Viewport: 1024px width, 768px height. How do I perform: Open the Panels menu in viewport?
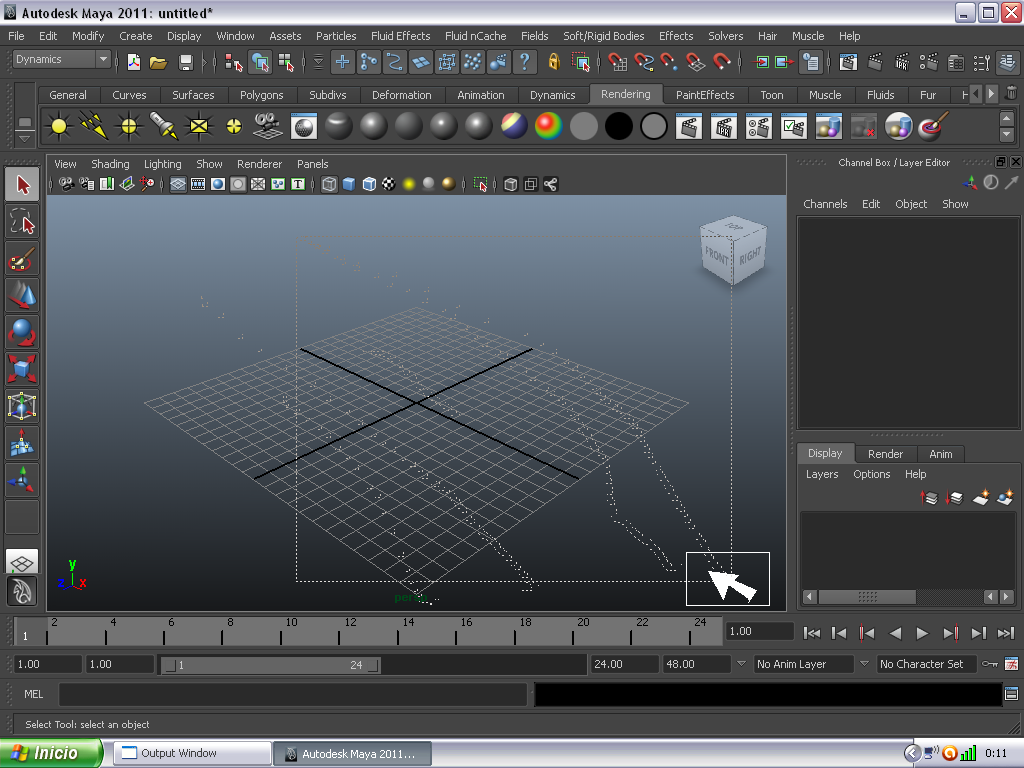point(312,164)
